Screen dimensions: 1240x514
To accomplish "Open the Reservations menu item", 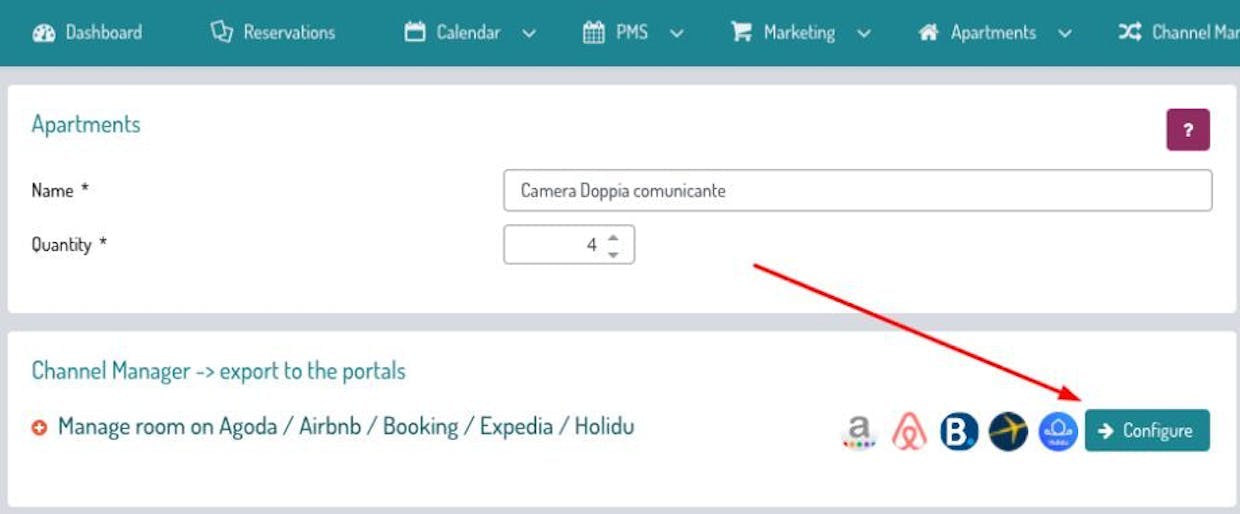I will pos(289,33).
